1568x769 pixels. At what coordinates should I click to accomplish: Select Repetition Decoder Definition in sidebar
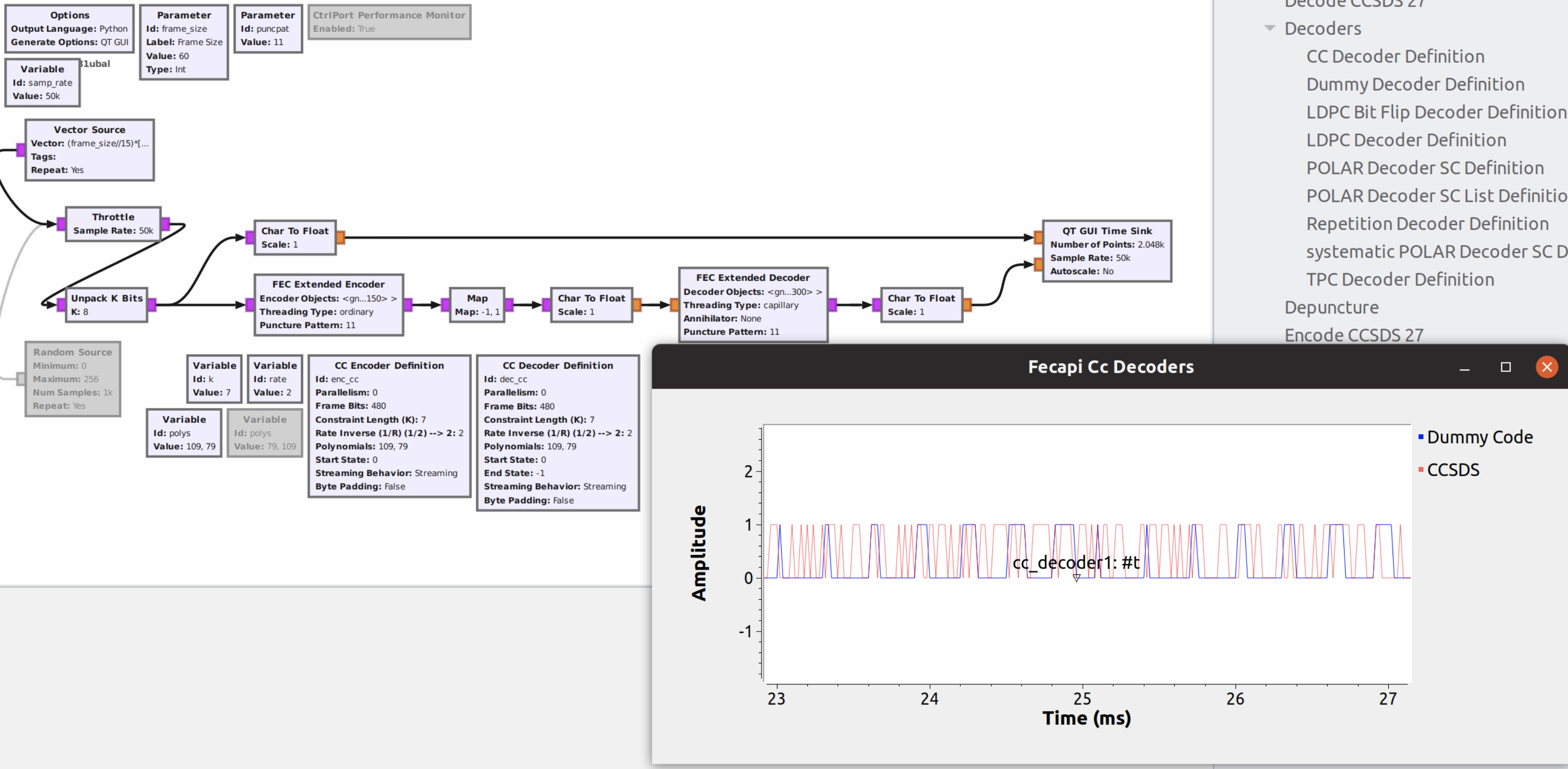[1430, 224]
